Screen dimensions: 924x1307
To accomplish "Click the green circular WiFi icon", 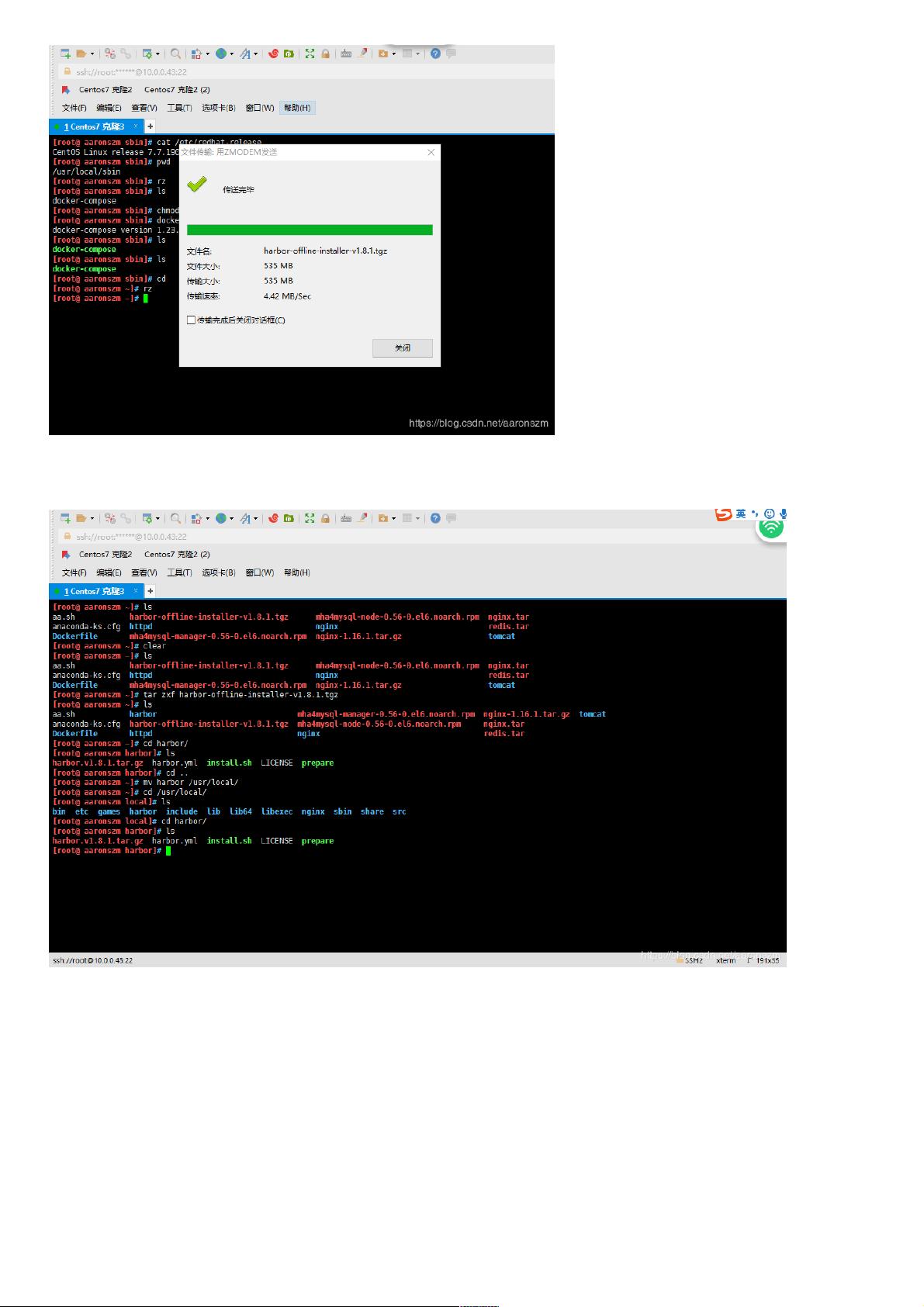I will 770,528.
